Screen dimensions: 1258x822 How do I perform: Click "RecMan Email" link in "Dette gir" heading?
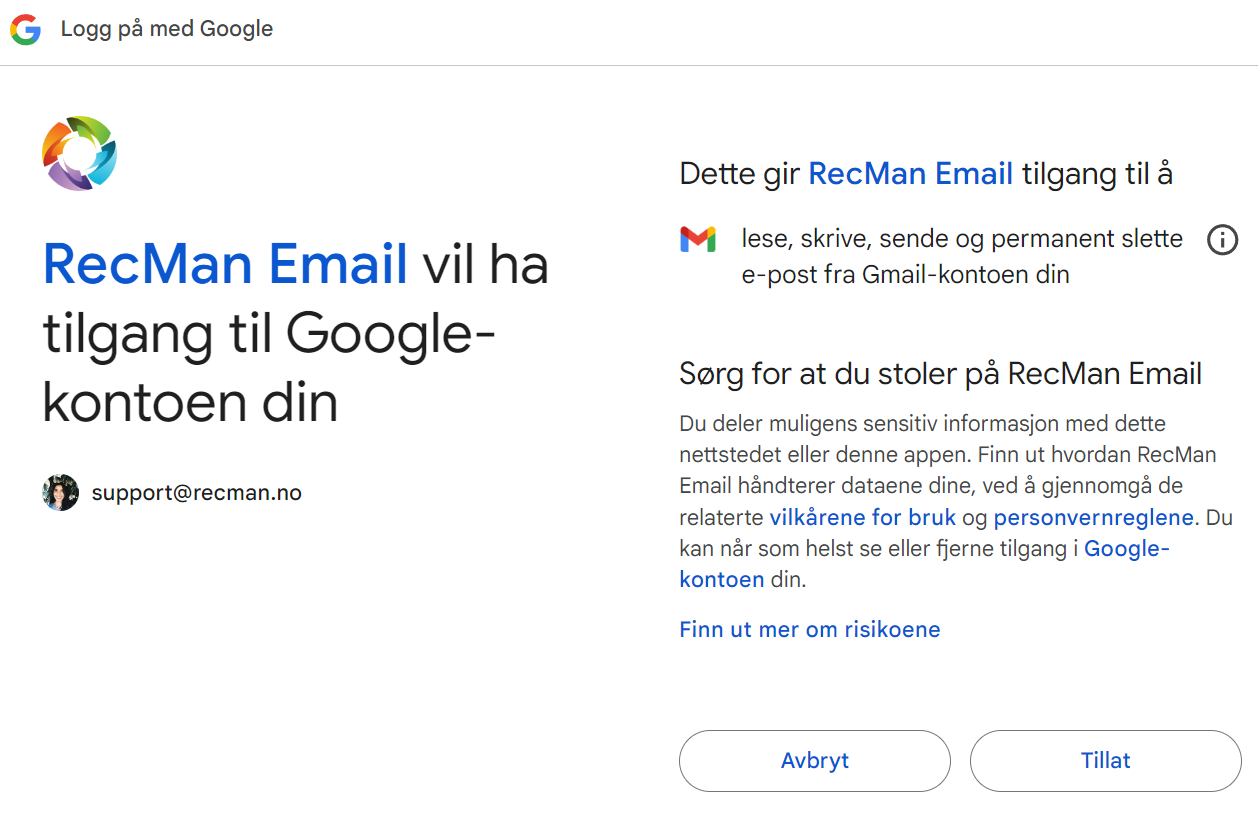(x=910, y=174)
